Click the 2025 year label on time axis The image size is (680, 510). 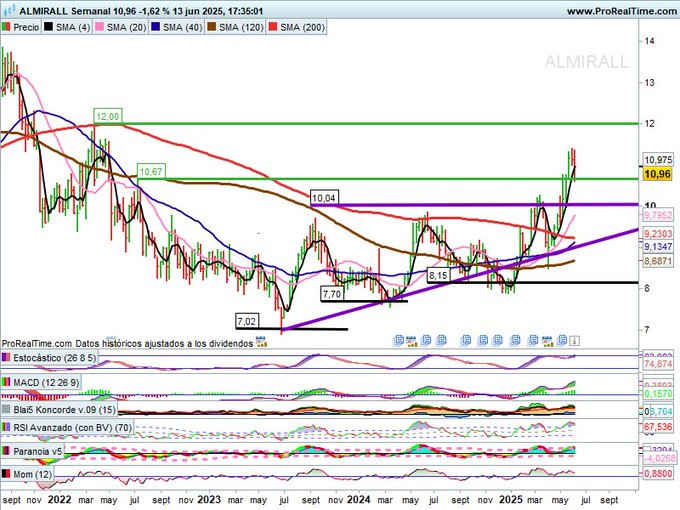pyautogui.click(x=511, y=499)
